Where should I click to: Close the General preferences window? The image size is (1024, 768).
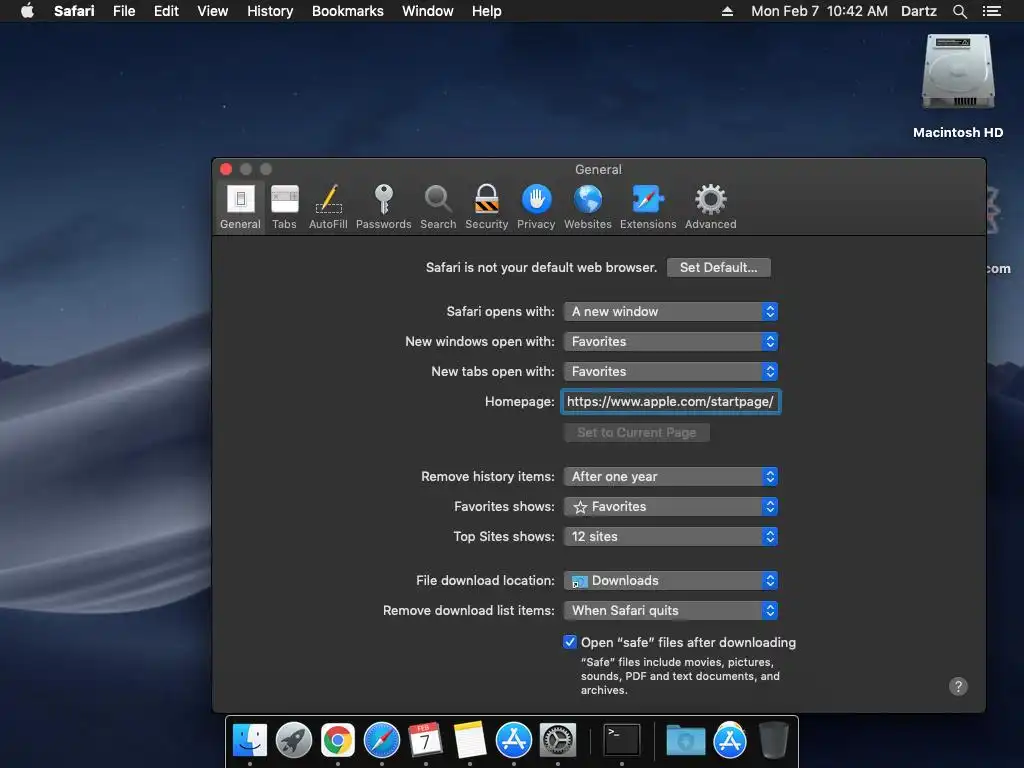coord(226,169)
